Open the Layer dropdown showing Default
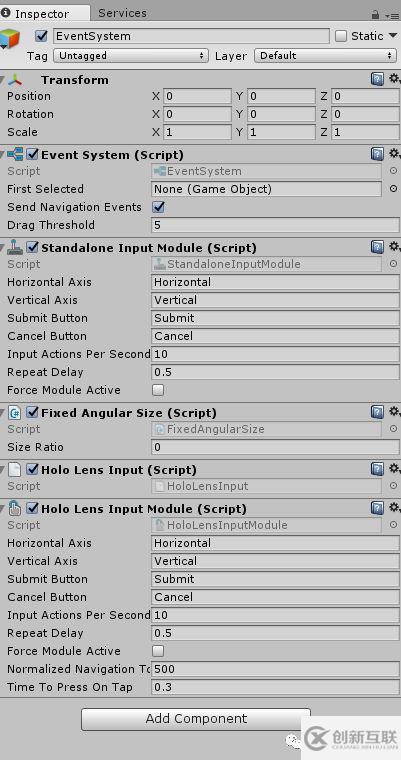The width and height of the screenshot is (401, 760). point(325,56)
